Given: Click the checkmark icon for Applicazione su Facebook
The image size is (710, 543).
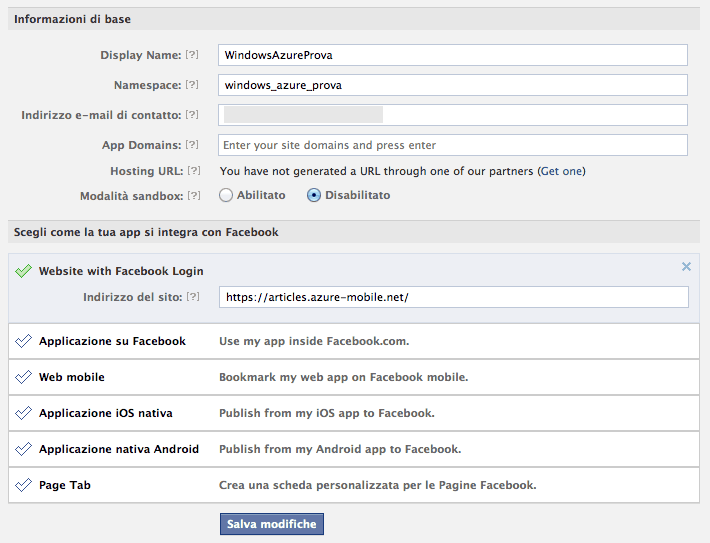Looking at the screenshot, I should point(23,341).
